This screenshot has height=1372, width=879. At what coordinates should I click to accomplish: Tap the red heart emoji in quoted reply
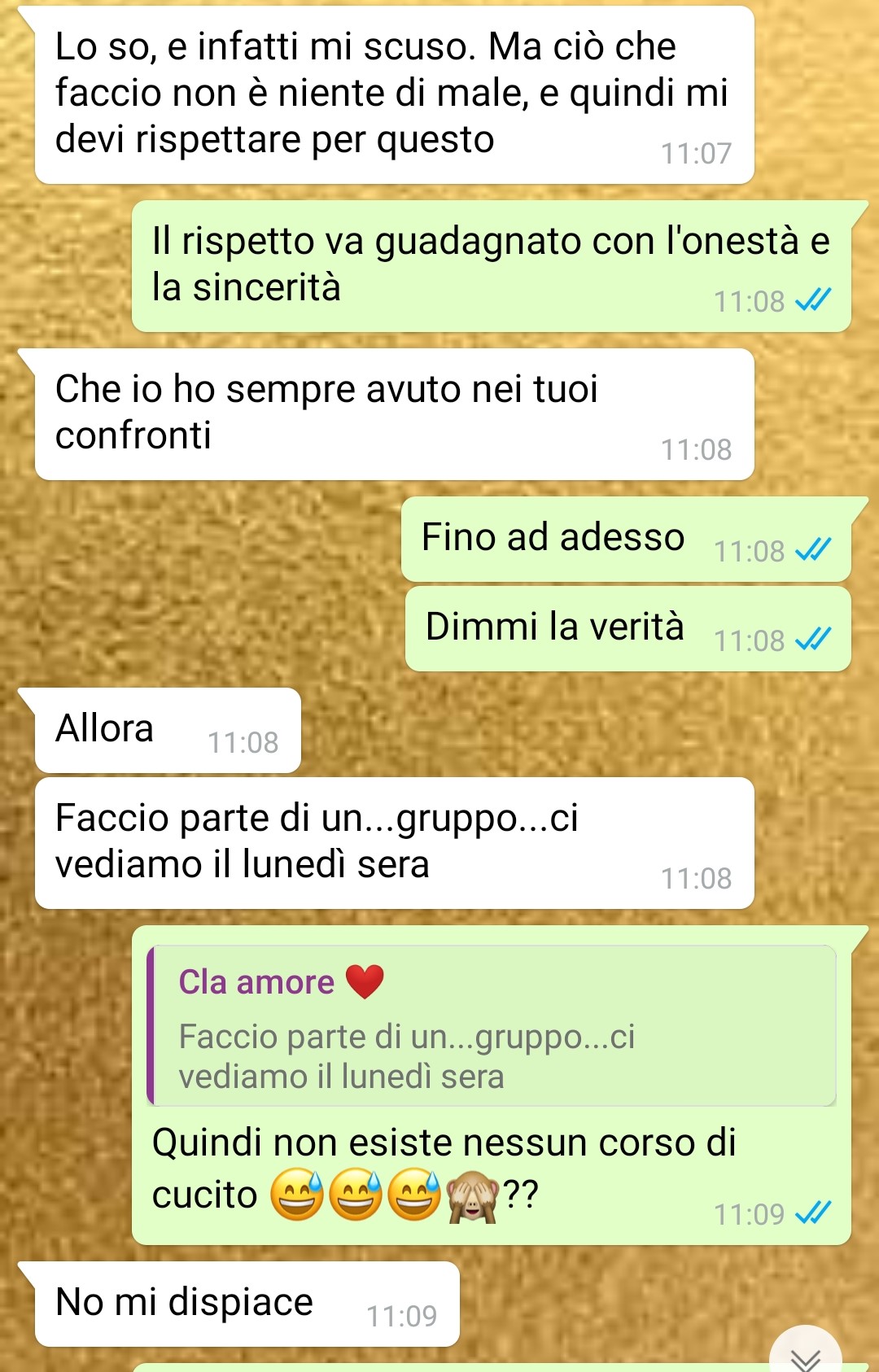(x=365, y=981)
